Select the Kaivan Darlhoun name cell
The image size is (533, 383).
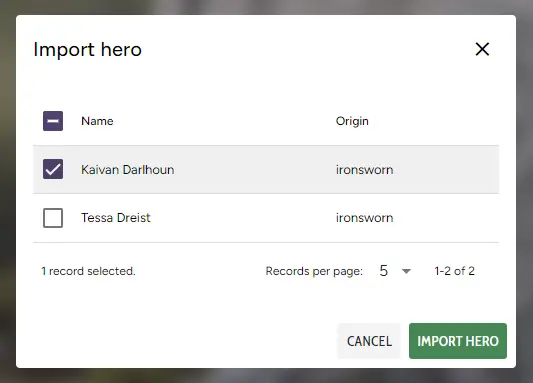(127, 170)
